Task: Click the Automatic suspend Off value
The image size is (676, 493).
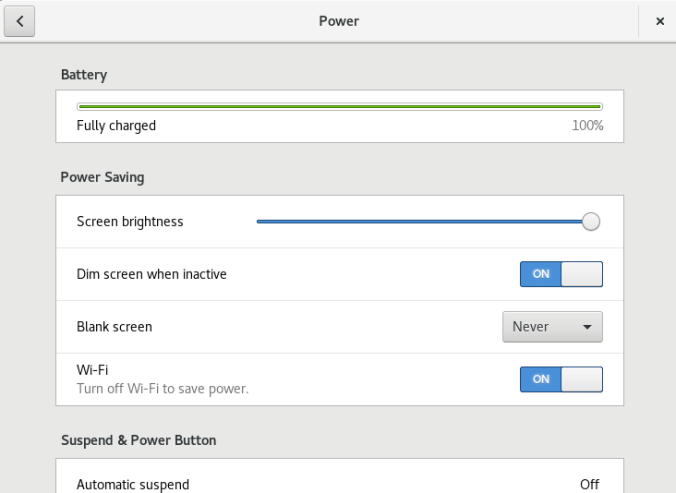Action: pyautogui.click(x=590, y=484)
